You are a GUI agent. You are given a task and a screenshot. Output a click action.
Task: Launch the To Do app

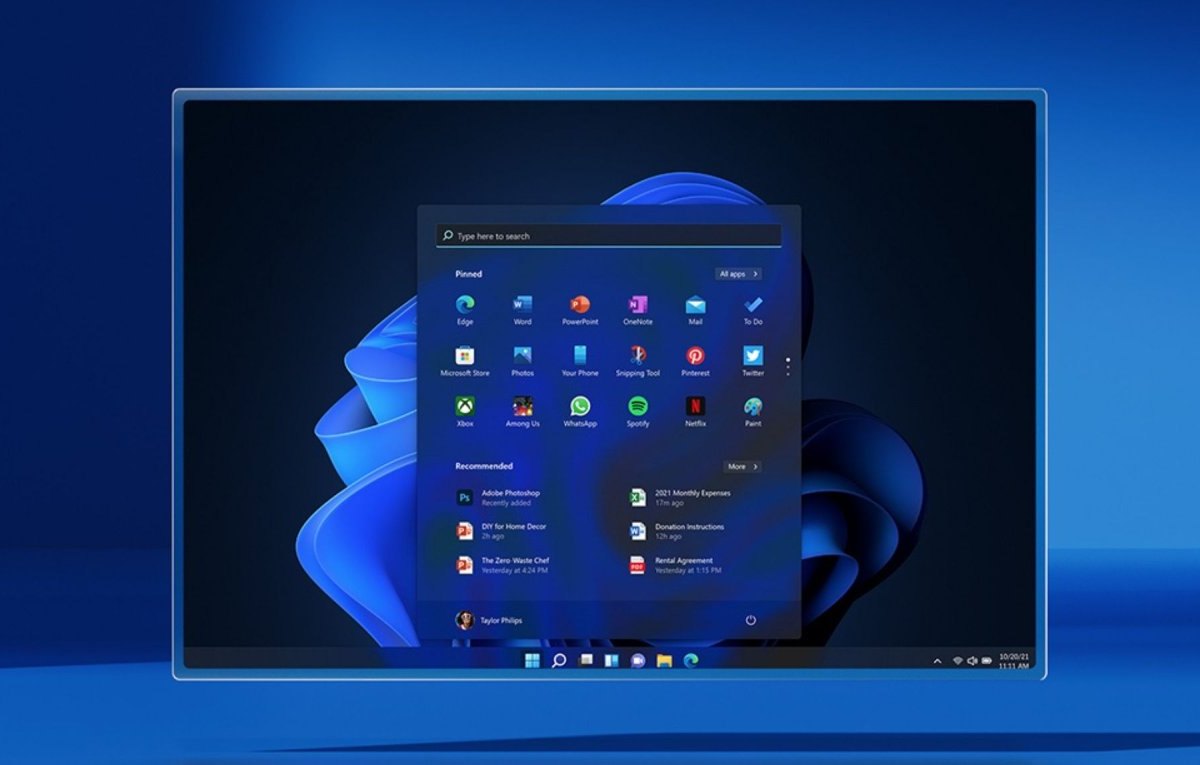(753, 309)
